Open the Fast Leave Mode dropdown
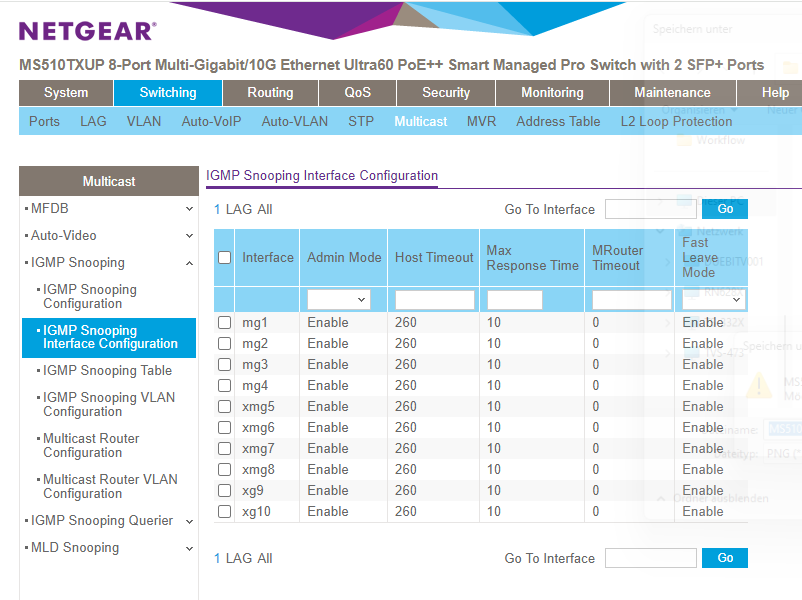 (x=714, y=299)
